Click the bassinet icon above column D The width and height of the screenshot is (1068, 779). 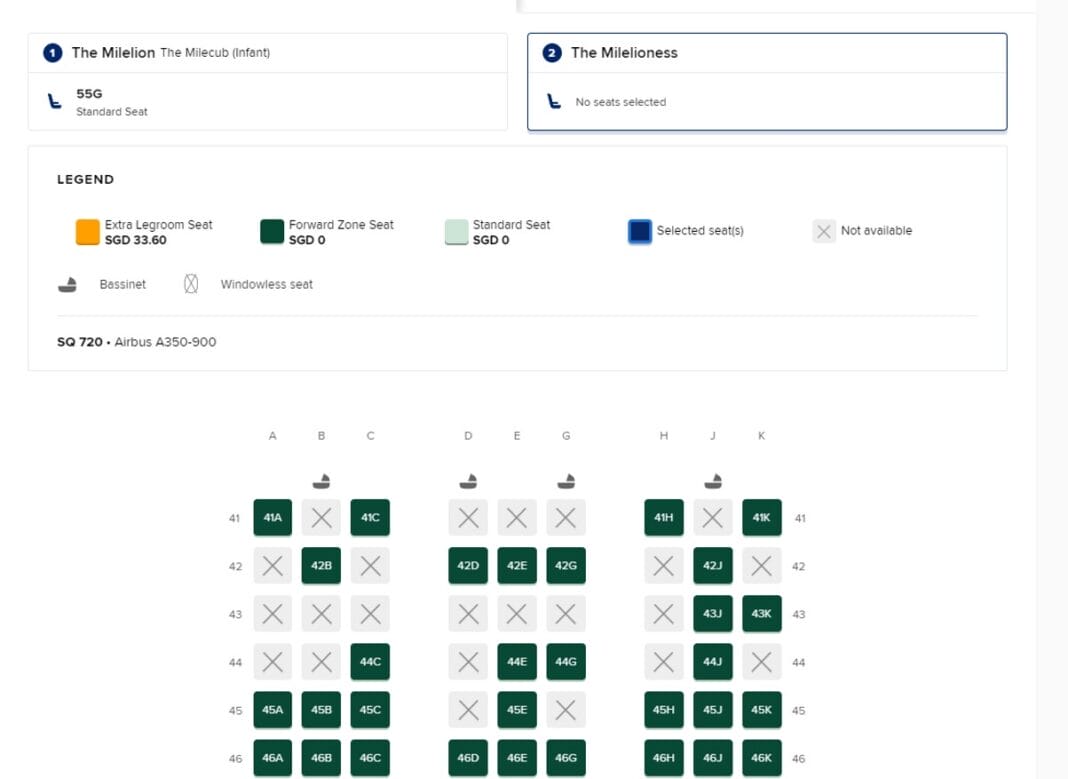coord(468,479)
